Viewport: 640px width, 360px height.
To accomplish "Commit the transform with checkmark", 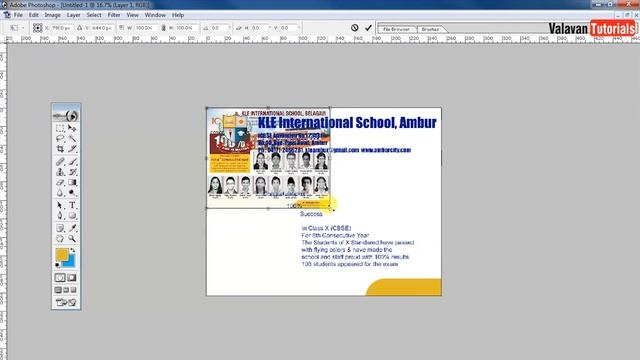I will 369,28.
